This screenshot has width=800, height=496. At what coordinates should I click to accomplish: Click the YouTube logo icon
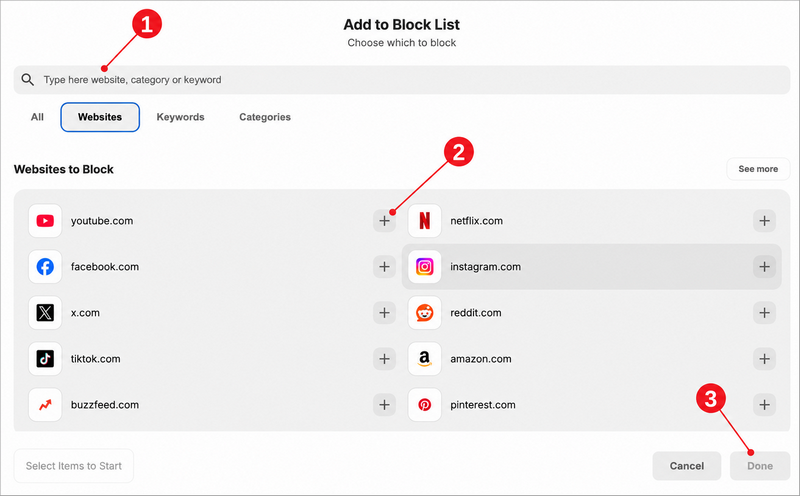(45, 221)
